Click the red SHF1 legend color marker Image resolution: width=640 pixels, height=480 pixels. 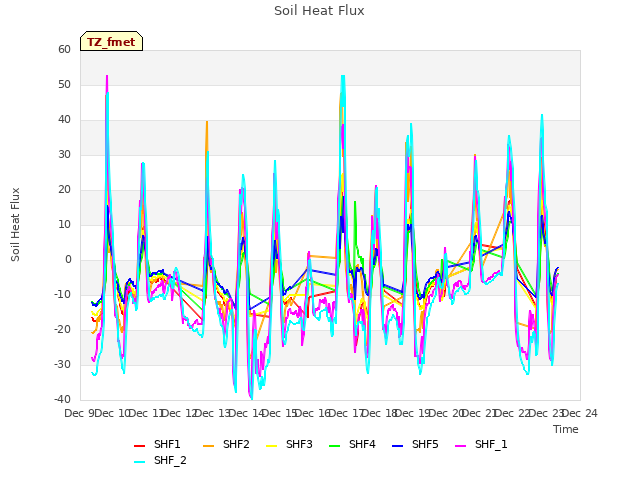(x=140, y=446)
